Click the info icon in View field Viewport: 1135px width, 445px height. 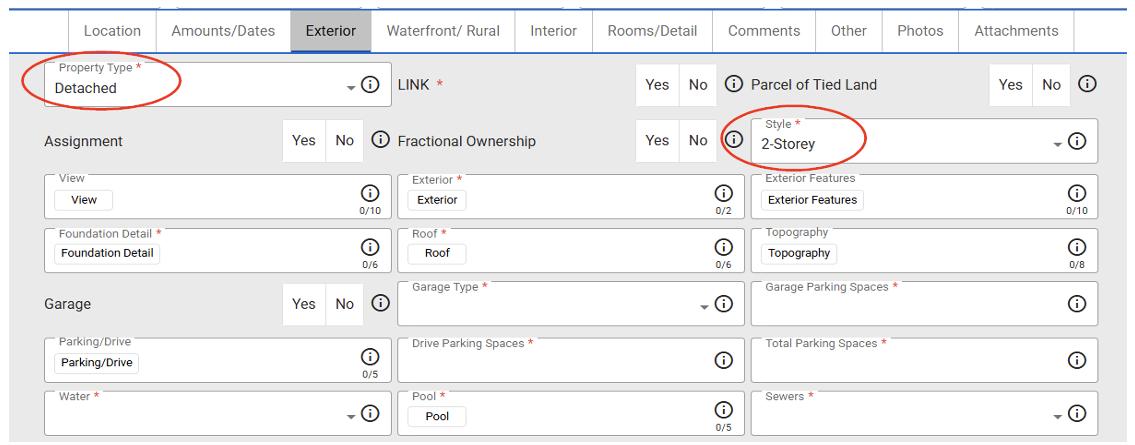coord(370,193)
